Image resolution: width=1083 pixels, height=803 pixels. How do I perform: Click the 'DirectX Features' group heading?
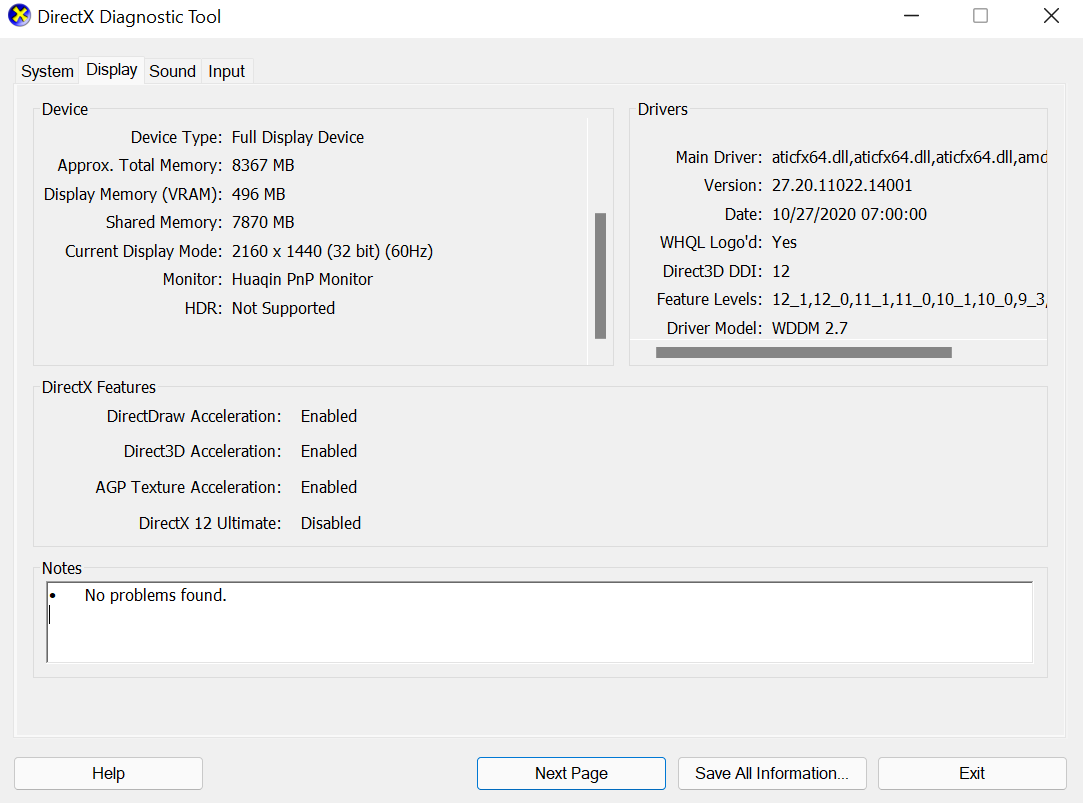tap(99, 387)
